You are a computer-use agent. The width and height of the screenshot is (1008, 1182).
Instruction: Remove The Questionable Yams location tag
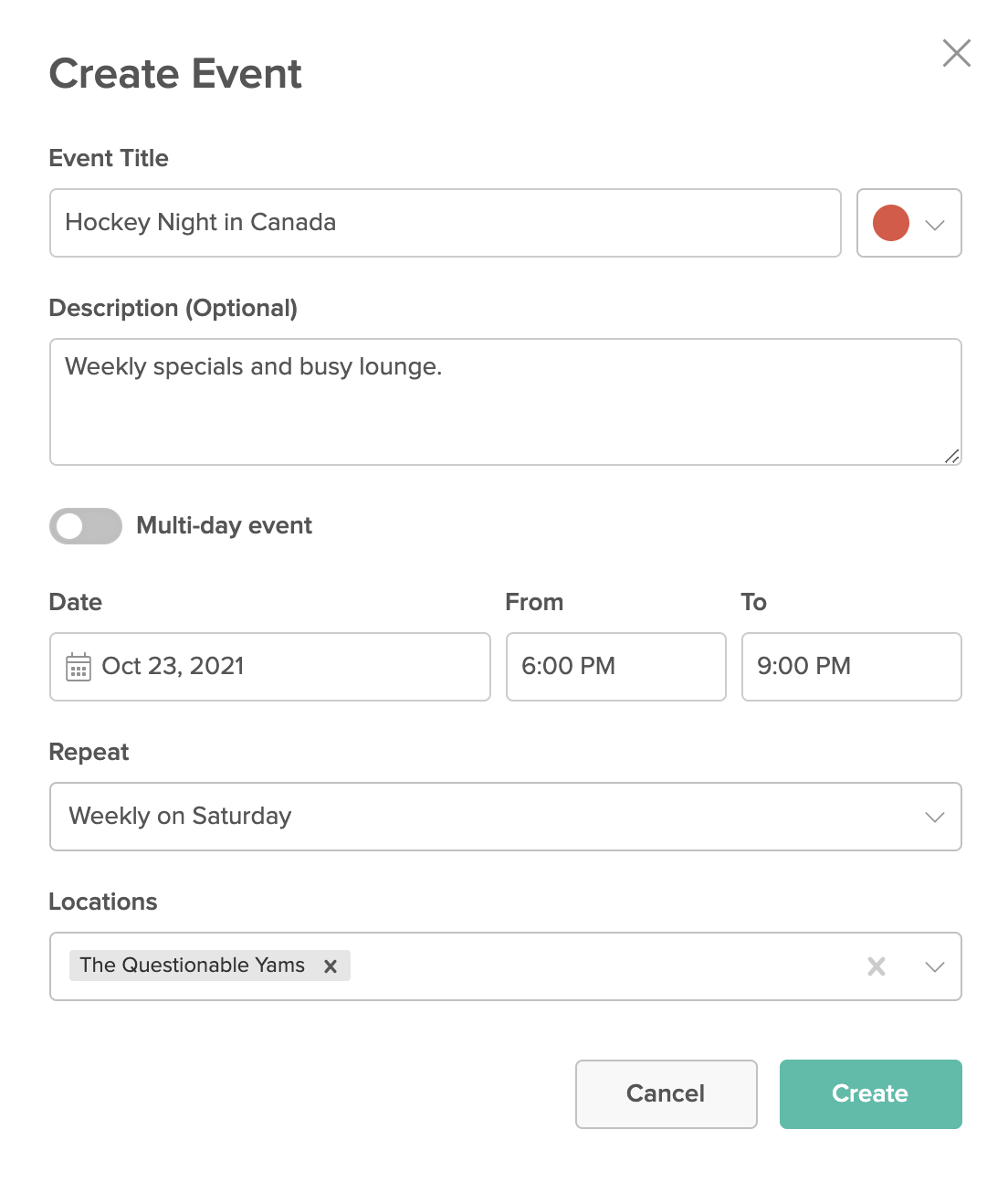[331, 966]
